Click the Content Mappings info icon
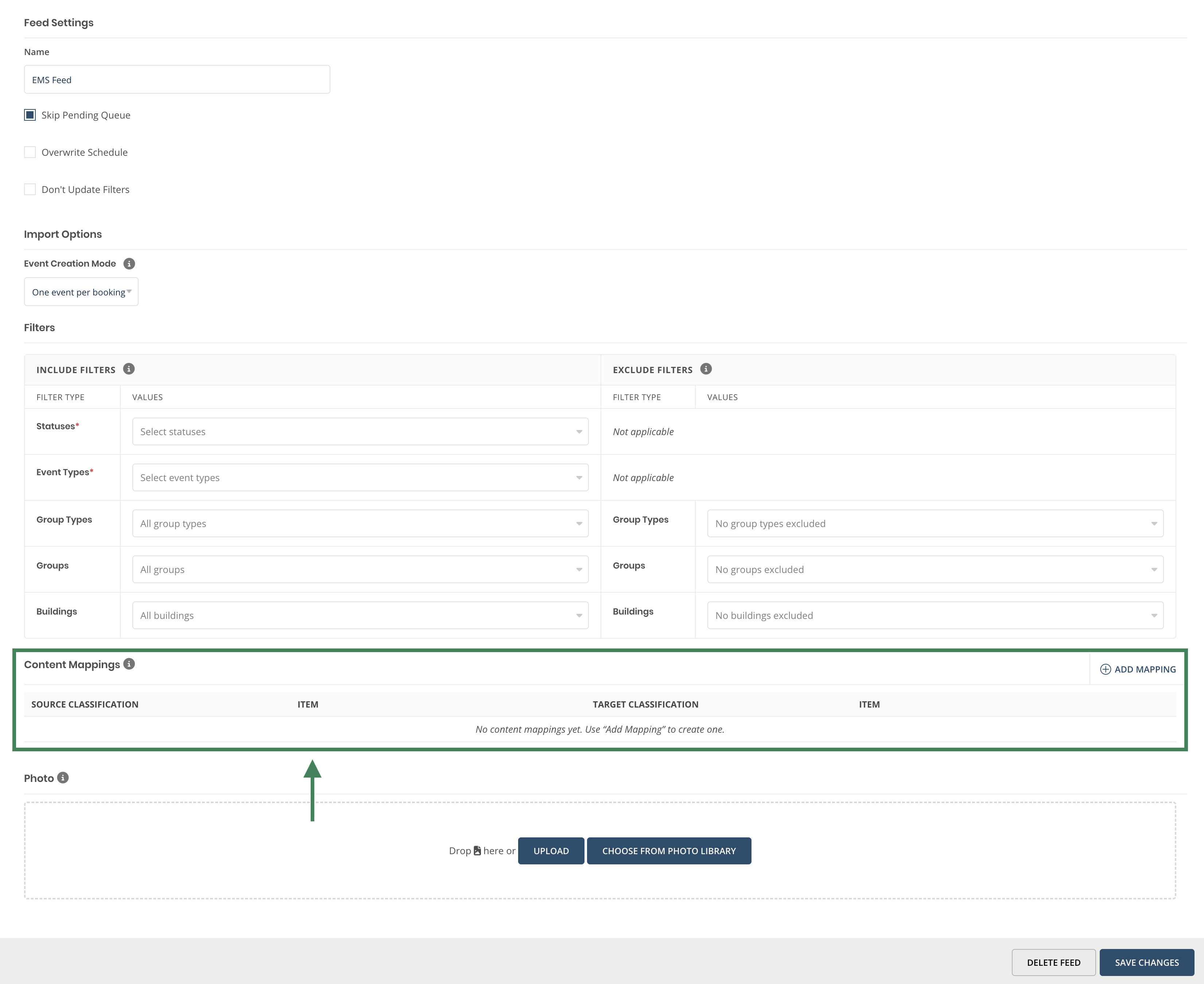The height and width of the screenshot is (984, 1204). point(129,664)
